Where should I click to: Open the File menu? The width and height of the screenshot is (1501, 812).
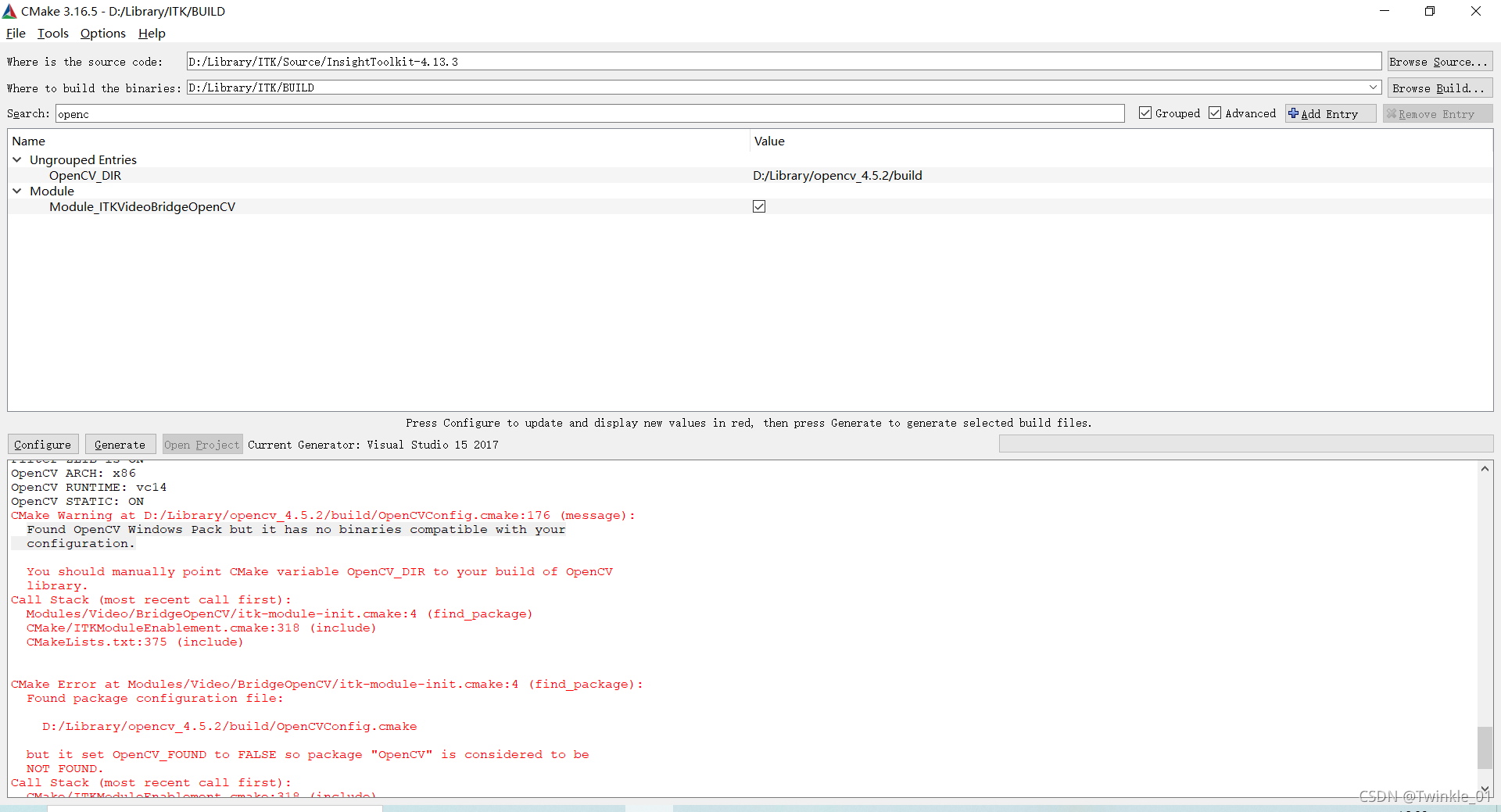(x=16, y=34)
